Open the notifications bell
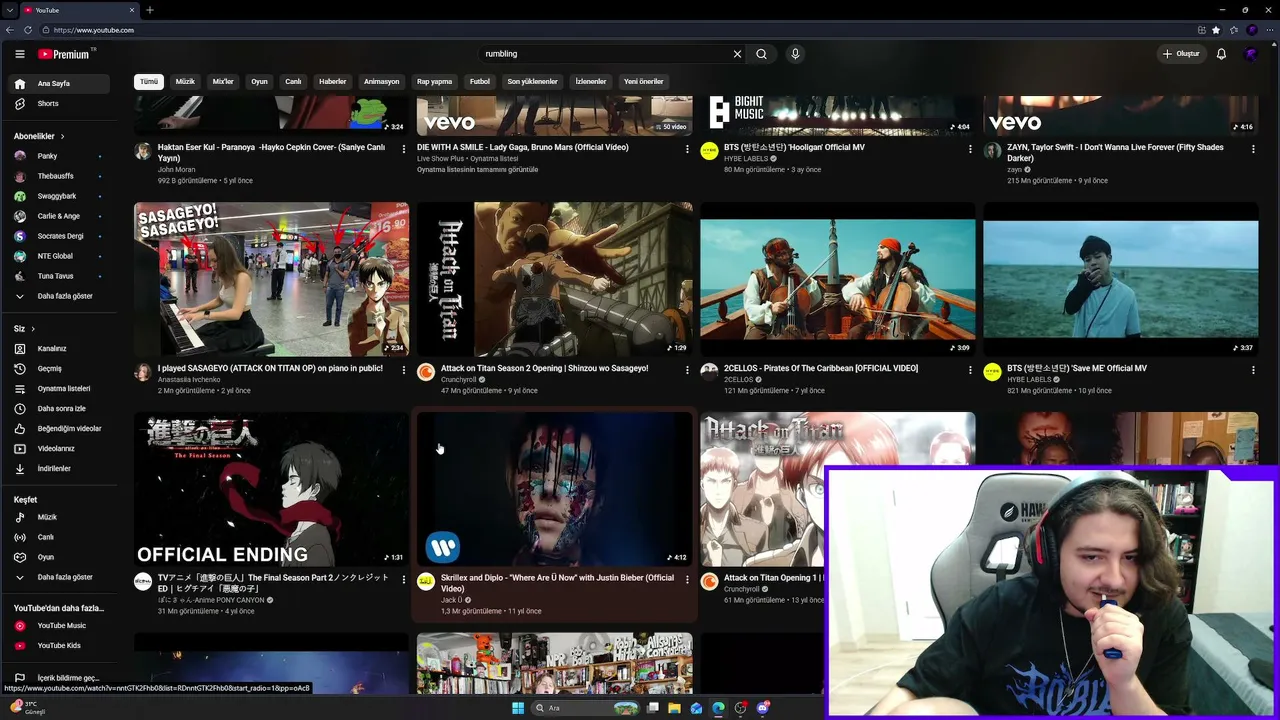 click(x=1221, y=54)
